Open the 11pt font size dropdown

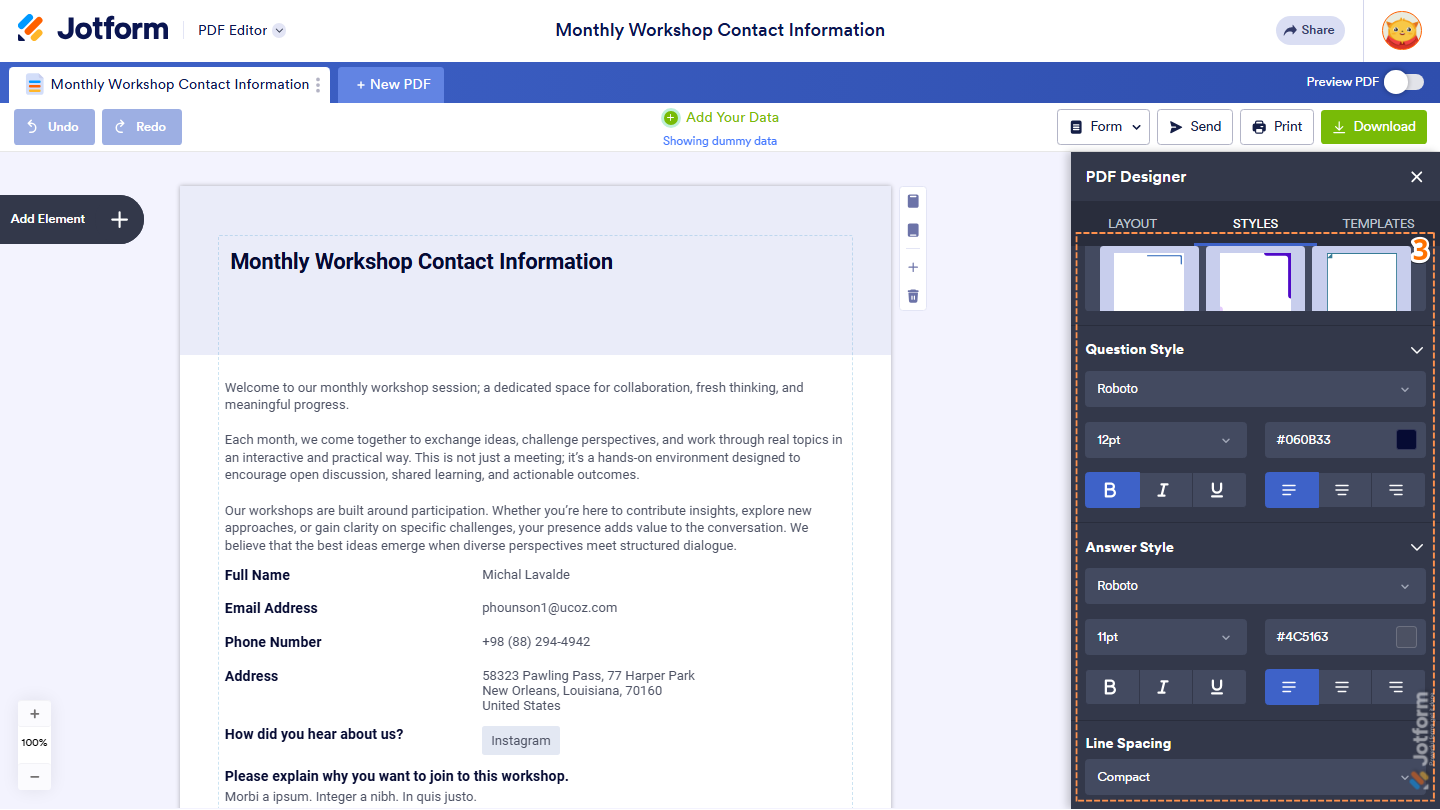(x=1166, y=637)
